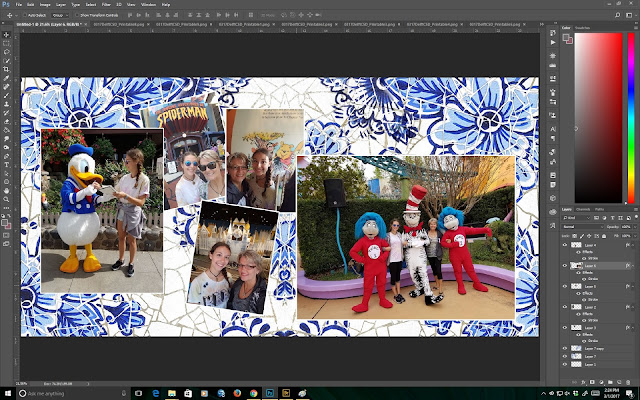Hide Layer 3 with eye icon
Screen dimensions: 640x400
565,327
